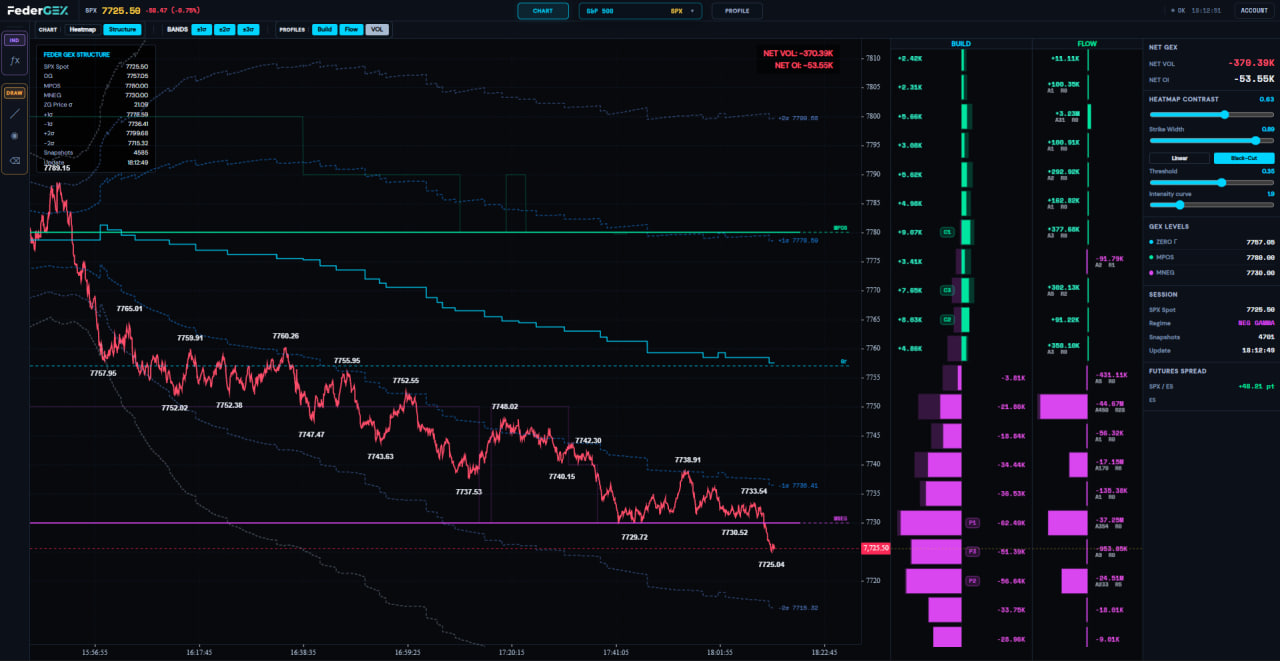Click the 7748.02 swing high label
This screenshot has width=1280, height=661.
pyautogui.click(x=505, y=407)
